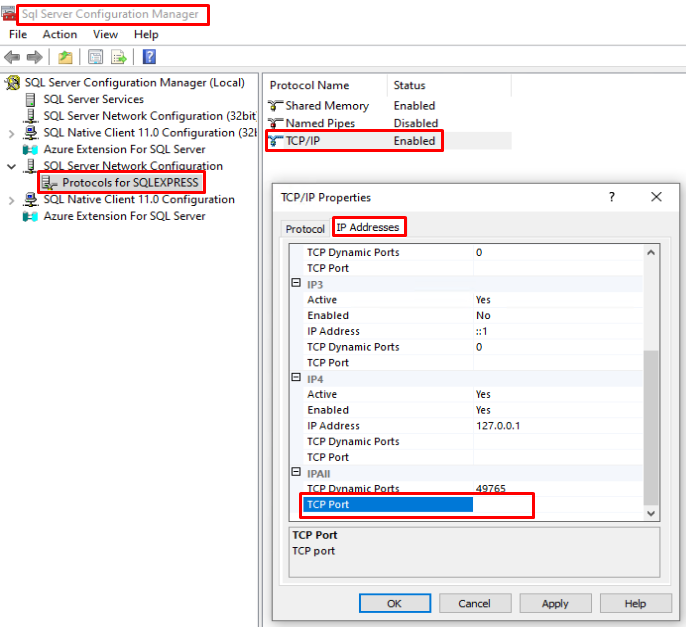Close the TCP/IP Properties dialog
The width and height of the screenshot is (686, 627).
656,197
